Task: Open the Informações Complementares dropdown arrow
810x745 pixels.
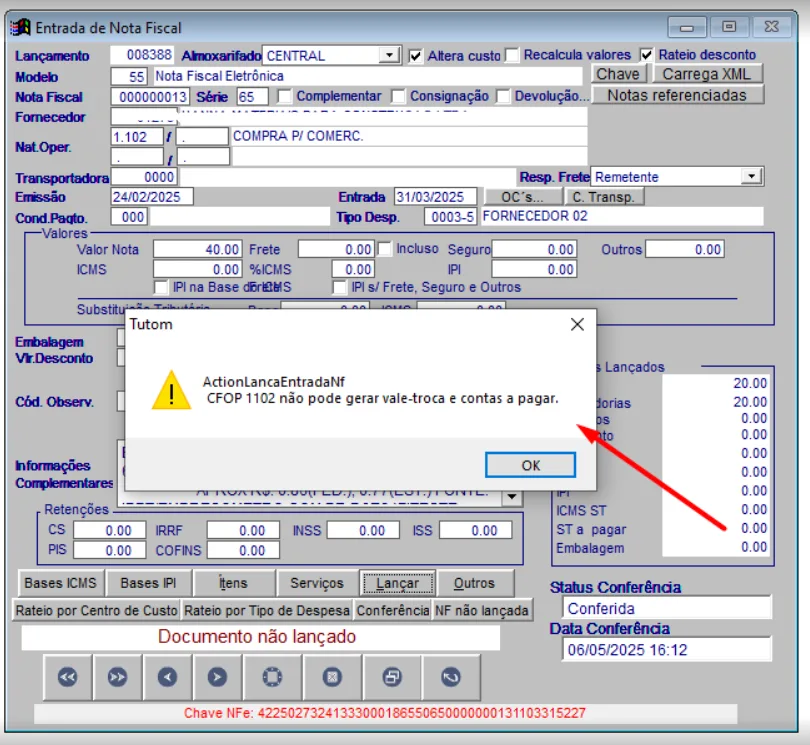Action: (512, 497)
